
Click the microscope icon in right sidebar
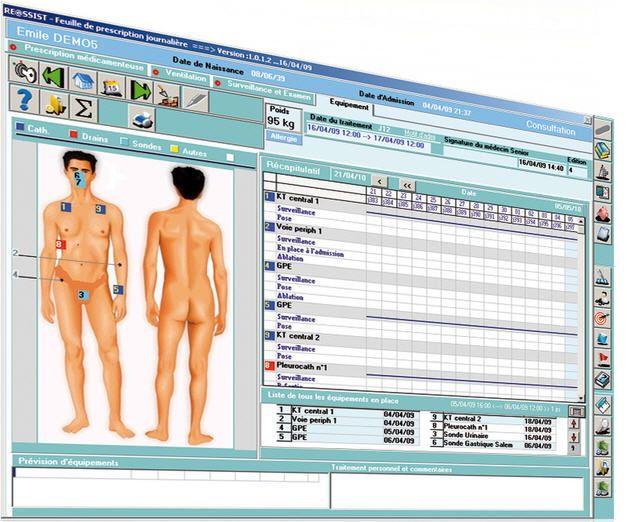click(x=603, y=170)
